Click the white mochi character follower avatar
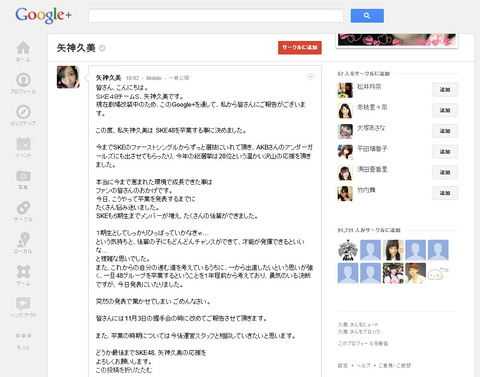 (438, 273)
